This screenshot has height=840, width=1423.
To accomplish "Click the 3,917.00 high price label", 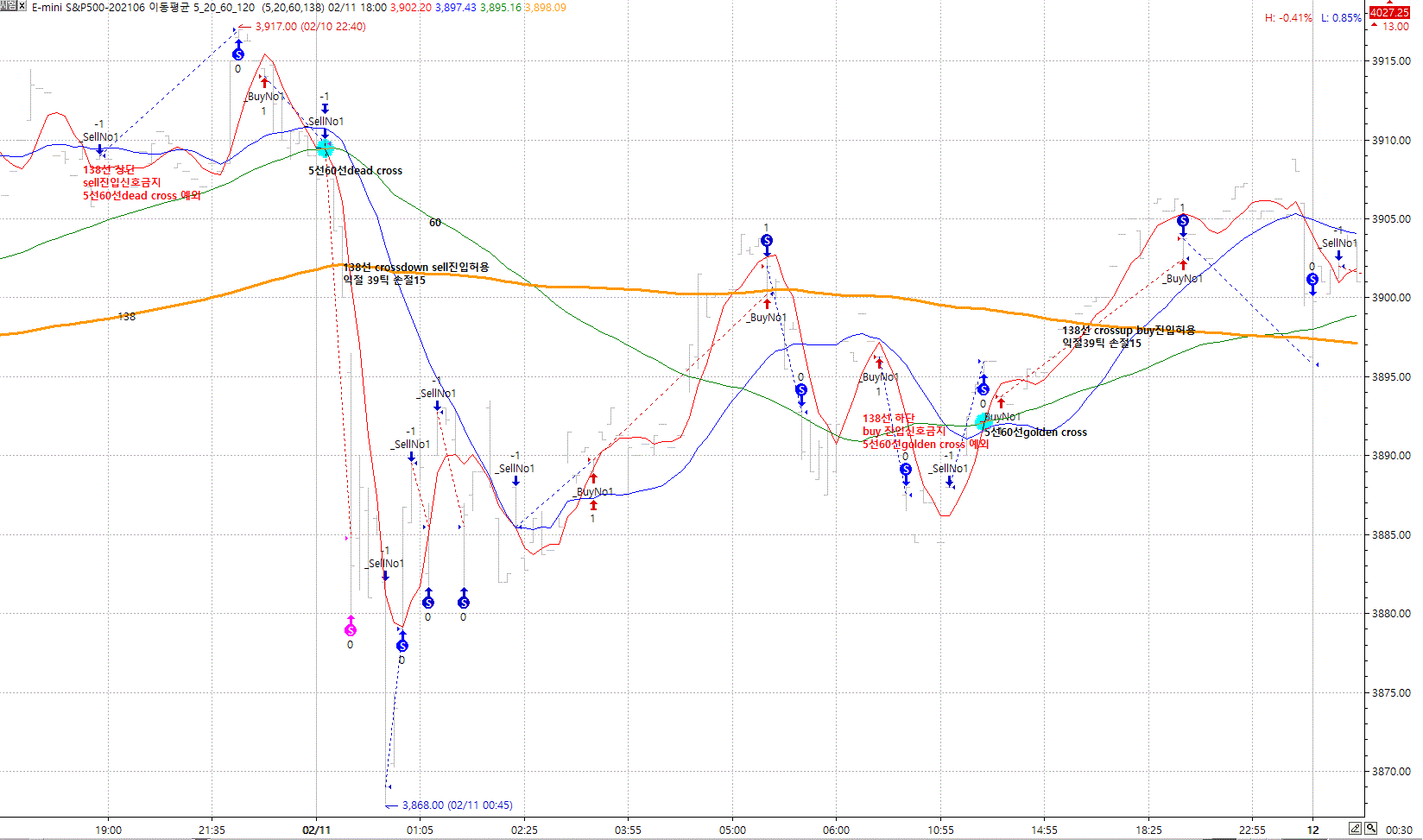I will (310, 27).
